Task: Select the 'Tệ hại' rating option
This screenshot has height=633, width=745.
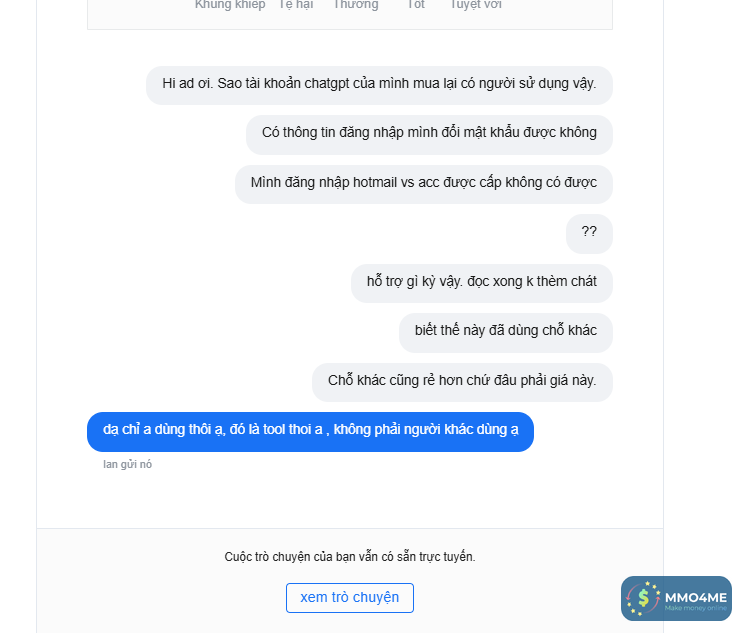Action: click(x=296, y=5)
